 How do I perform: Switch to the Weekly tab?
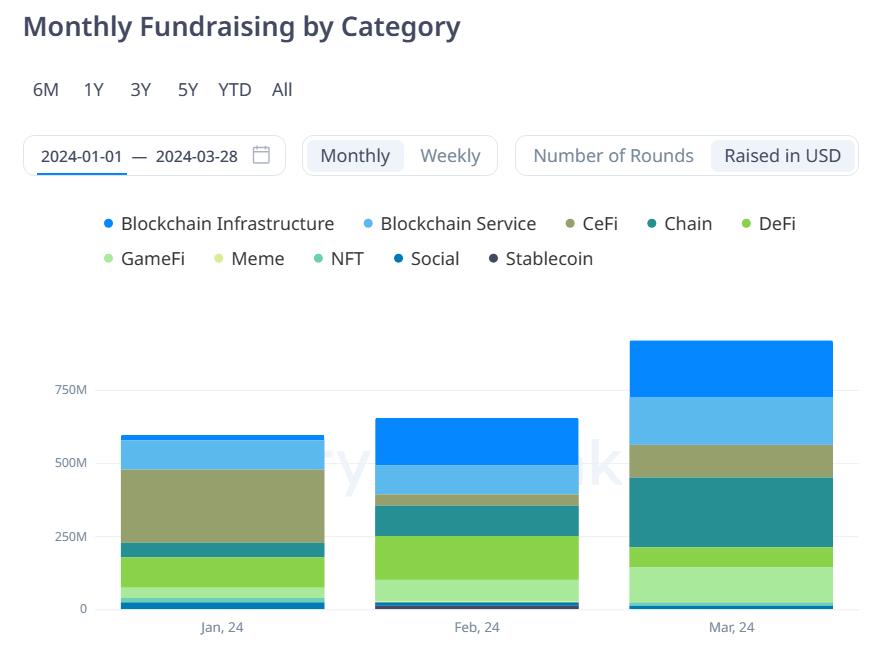tap(451, 155)
